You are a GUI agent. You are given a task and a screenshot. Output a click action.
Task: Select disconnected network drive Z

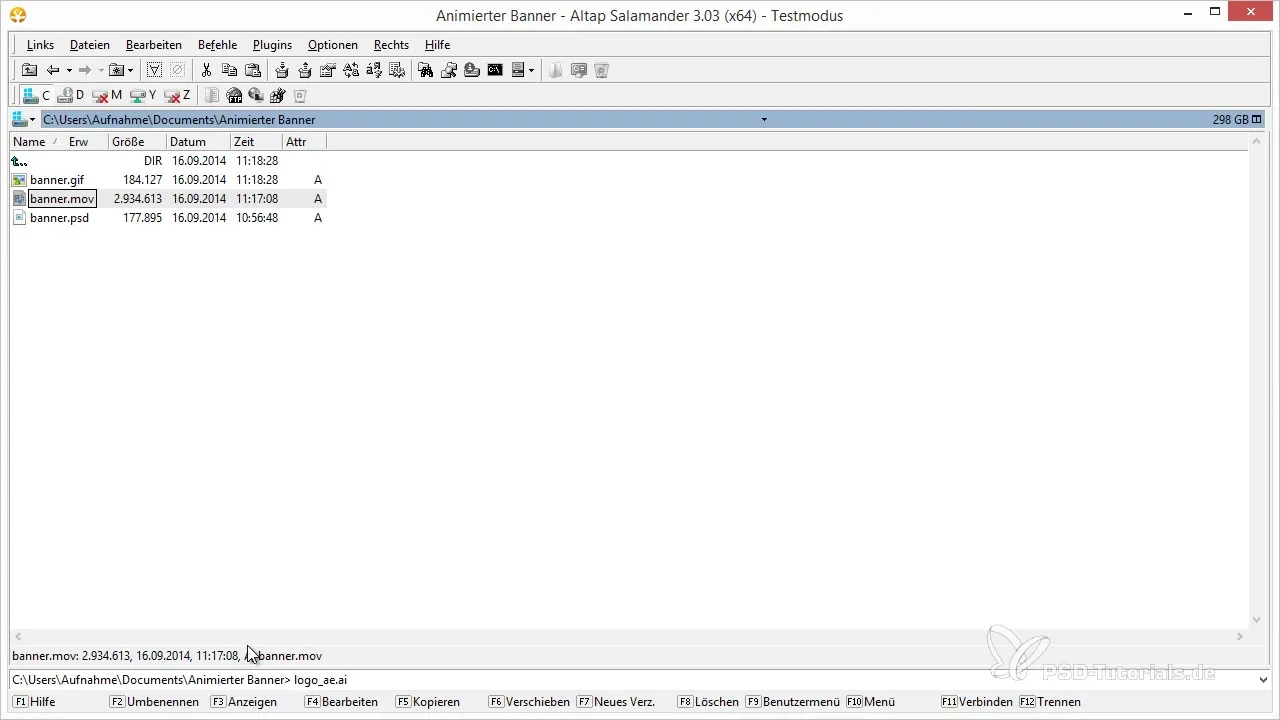pyautogui.click(x=178, y=95)
